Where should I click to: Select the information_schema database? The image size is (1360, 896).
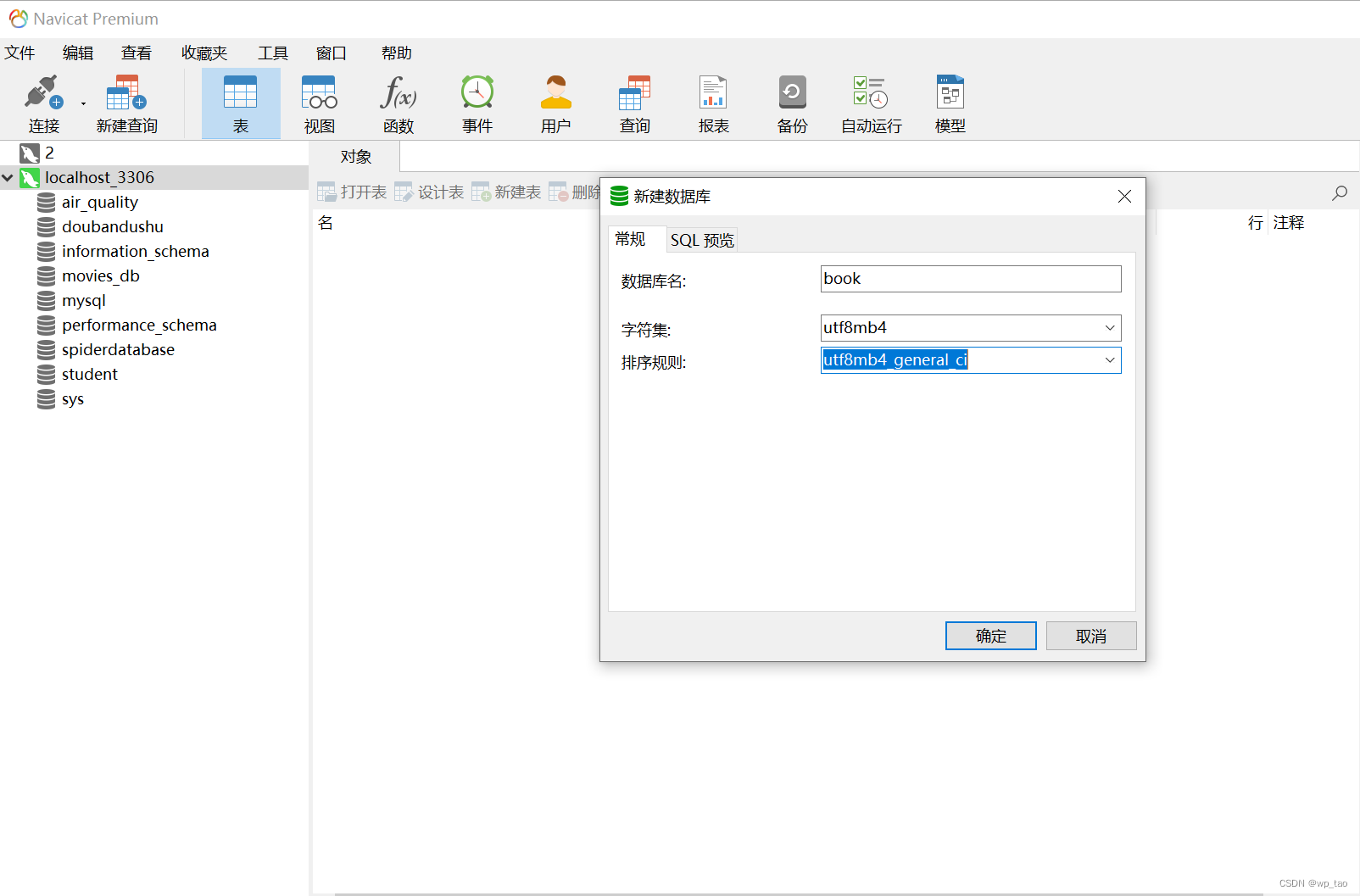point(135,251)
